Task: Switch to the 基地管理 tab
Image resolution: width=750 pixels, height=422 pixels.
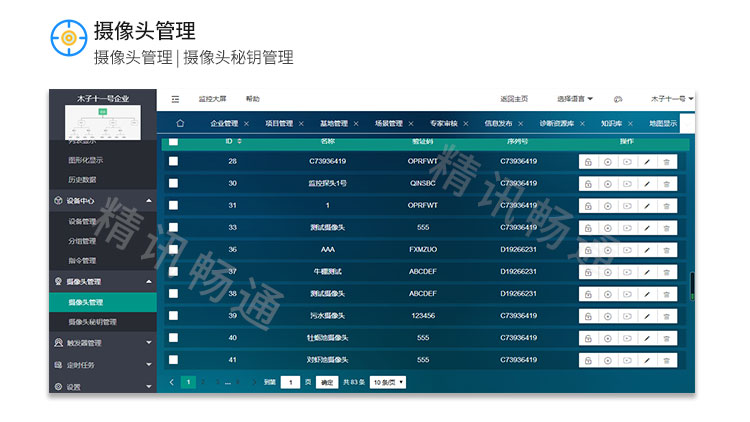Action: click(x=334, y=123)
